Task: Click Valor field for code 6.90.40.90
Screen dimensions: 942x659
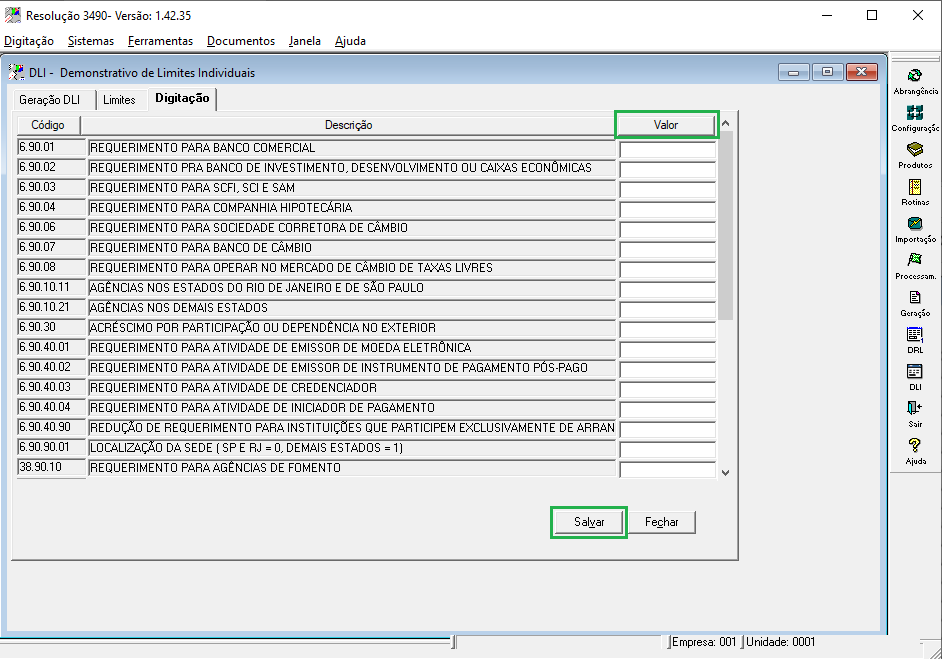Action: point(667,430)
